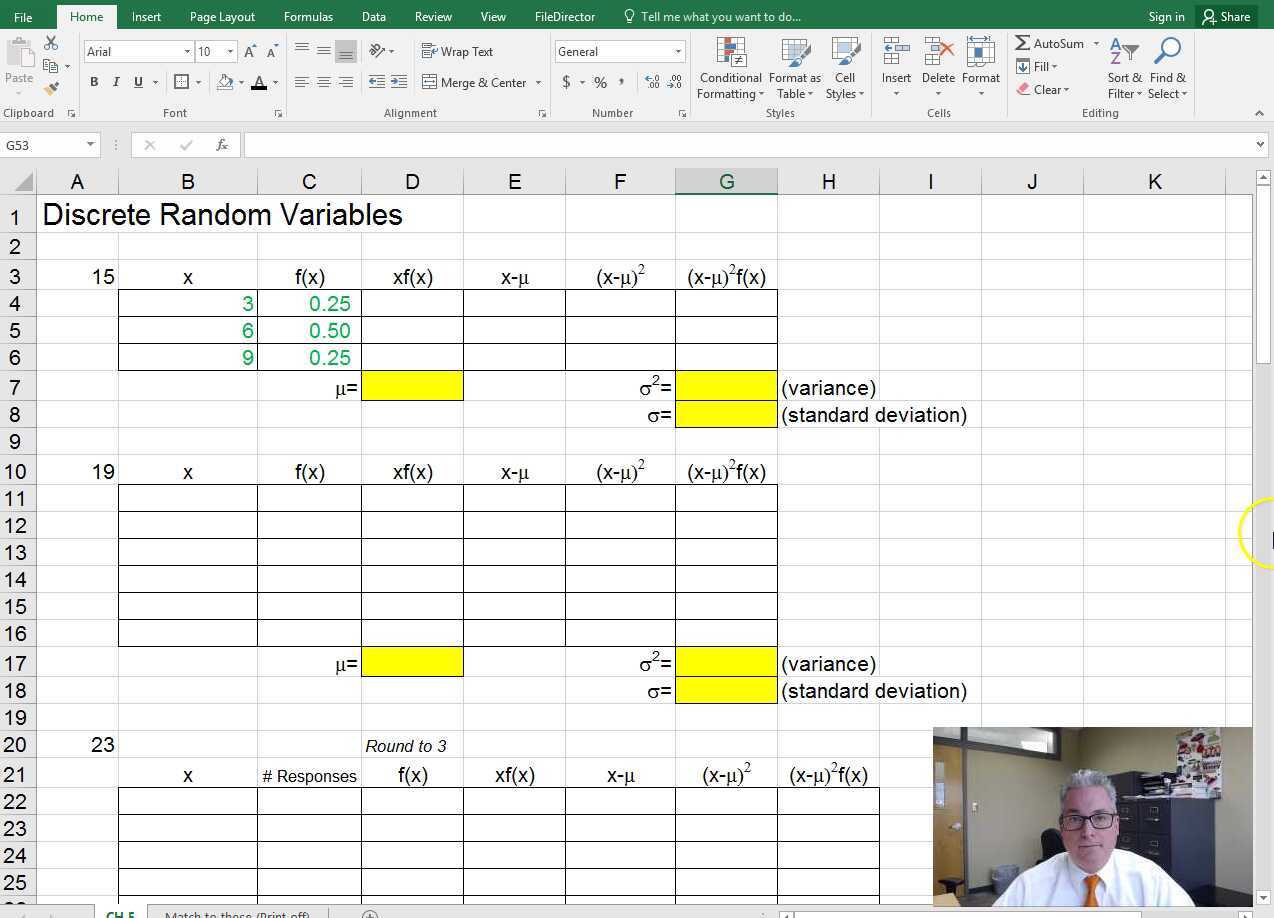Open the General number format dropdown
This screenshot has width=1274, height=918.
pos(677,51)
